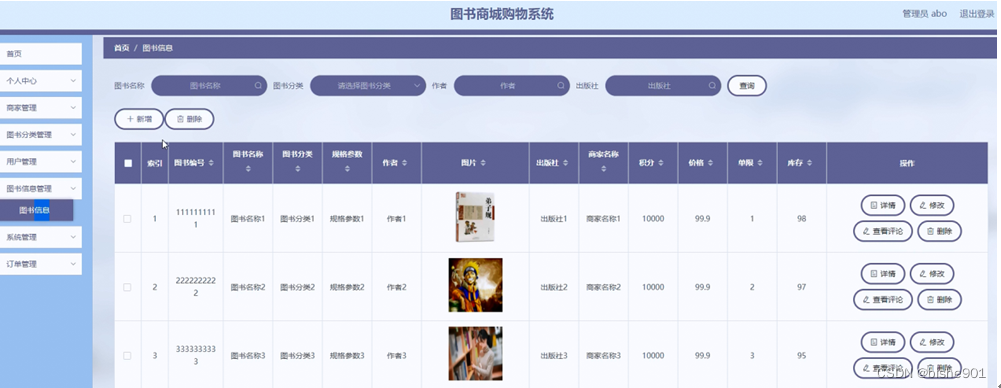Click 删除 for 图书名称2 row
The width and height of the screenshot is (1001, 388).
click(x=940, y=299)
